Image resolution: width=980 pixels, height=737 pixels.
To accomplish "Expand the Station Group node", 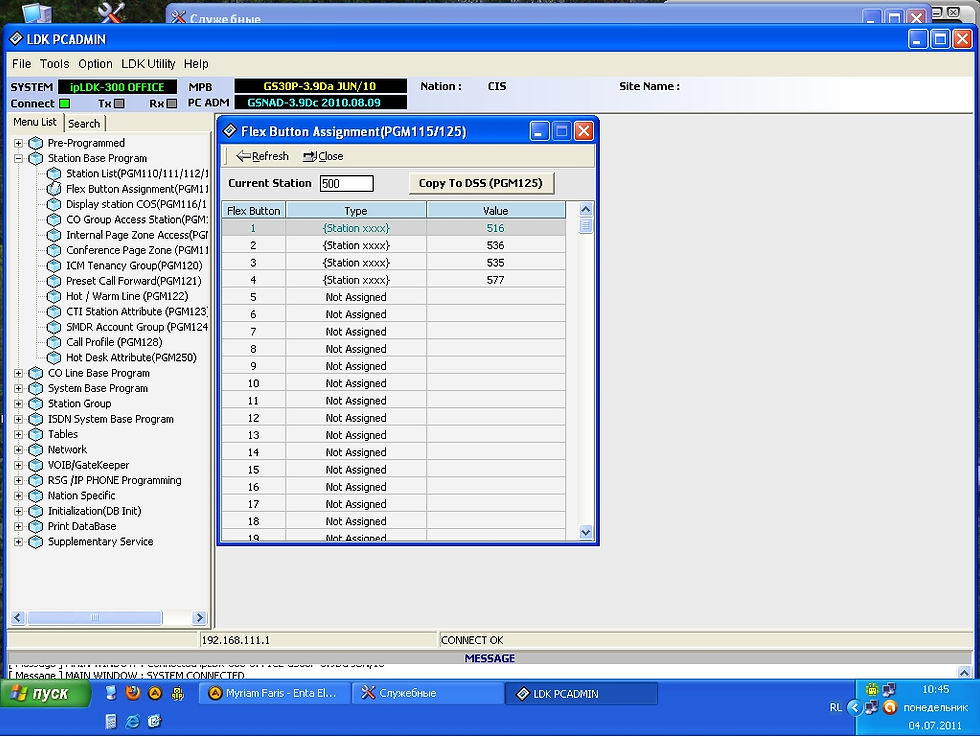I will click(18, 404).
